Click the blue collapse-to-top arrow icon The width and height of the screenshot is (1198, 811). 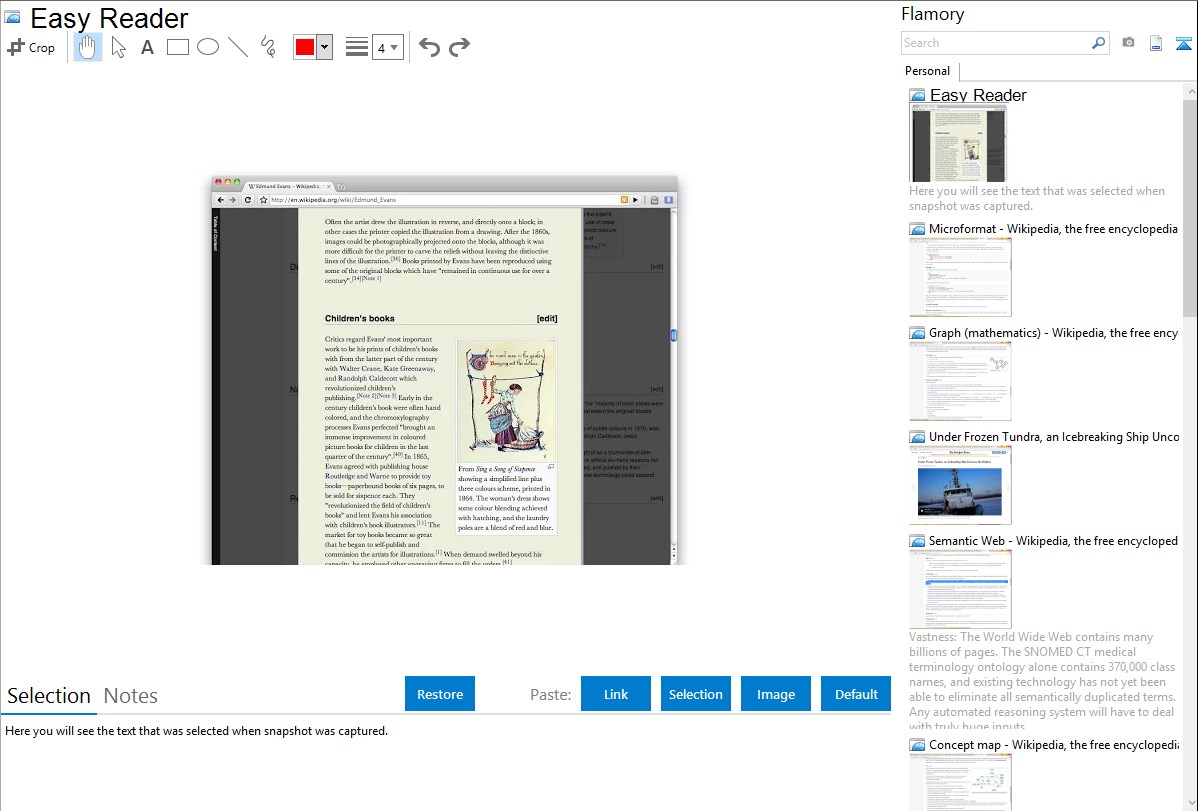pos(1183,43)
